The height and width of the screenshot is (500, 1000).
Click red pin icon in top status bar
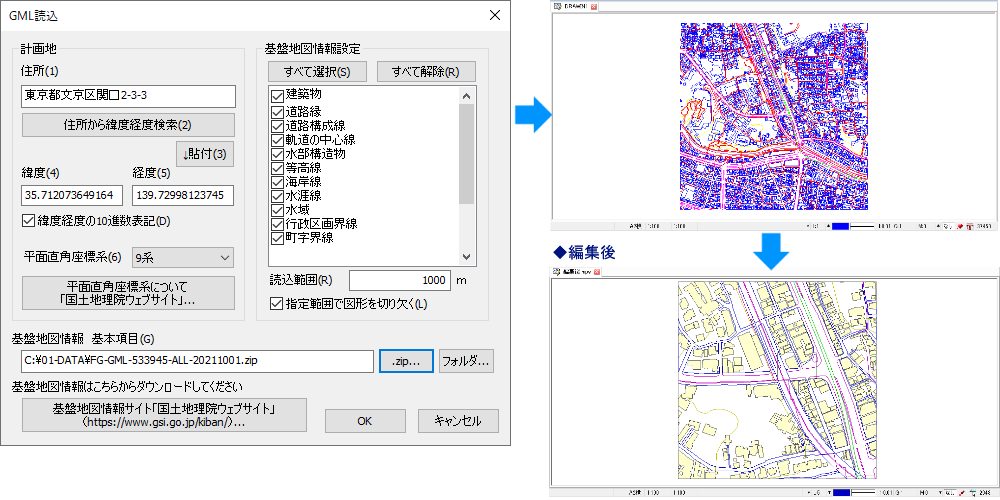(x=960, y=226)
